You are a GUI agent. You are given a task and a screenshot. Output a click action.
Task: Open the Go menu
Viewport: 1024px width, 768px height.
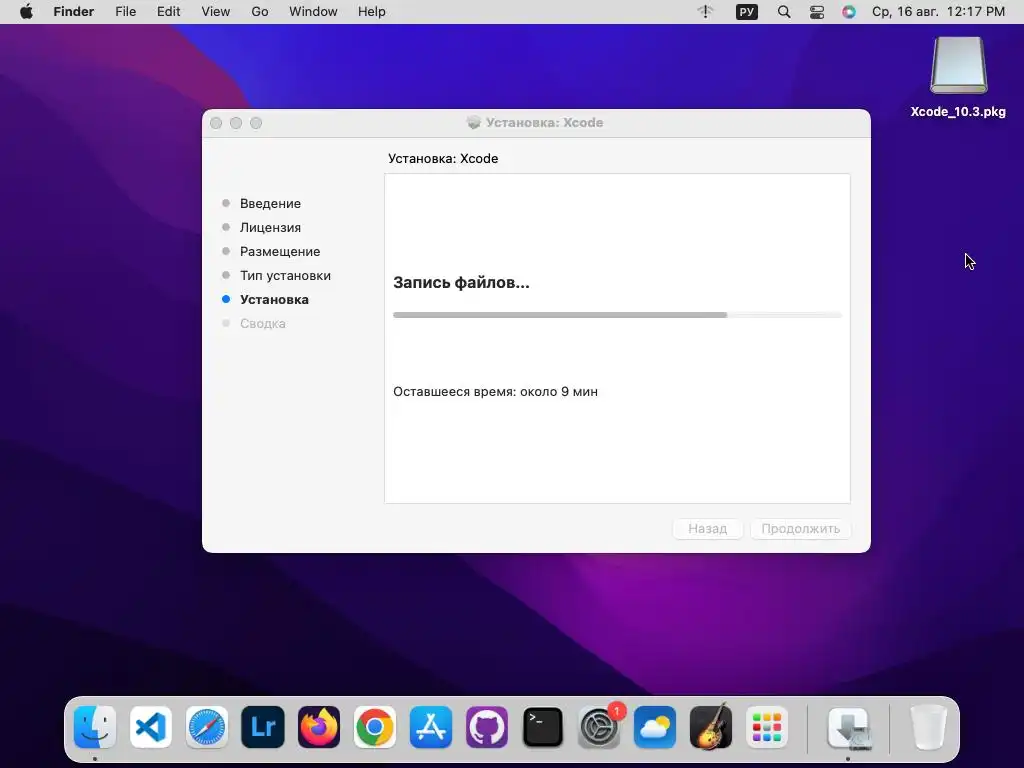click(260, 12)
